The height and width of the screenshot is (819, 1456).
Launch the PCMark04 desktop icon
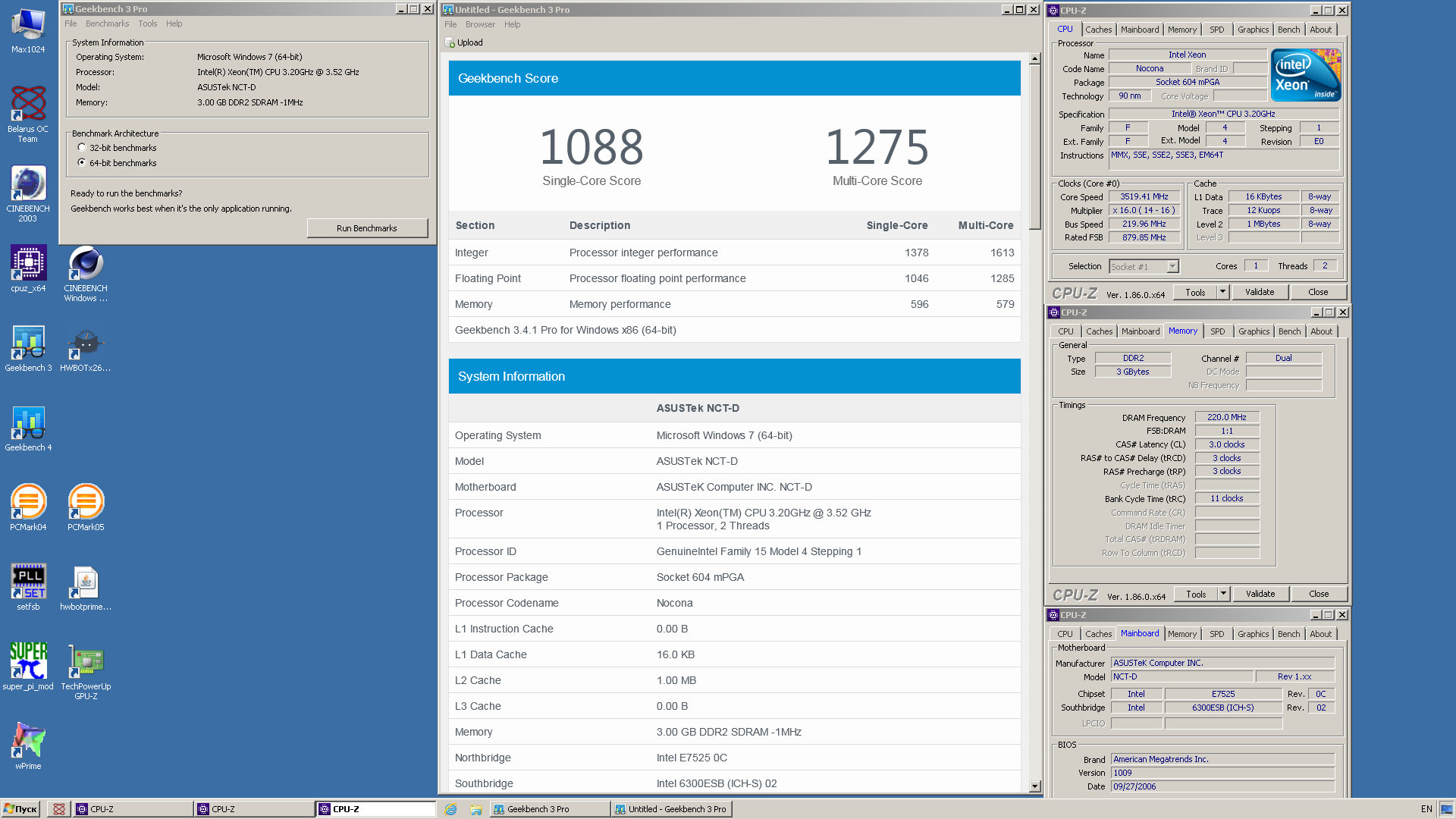[28, 507]
